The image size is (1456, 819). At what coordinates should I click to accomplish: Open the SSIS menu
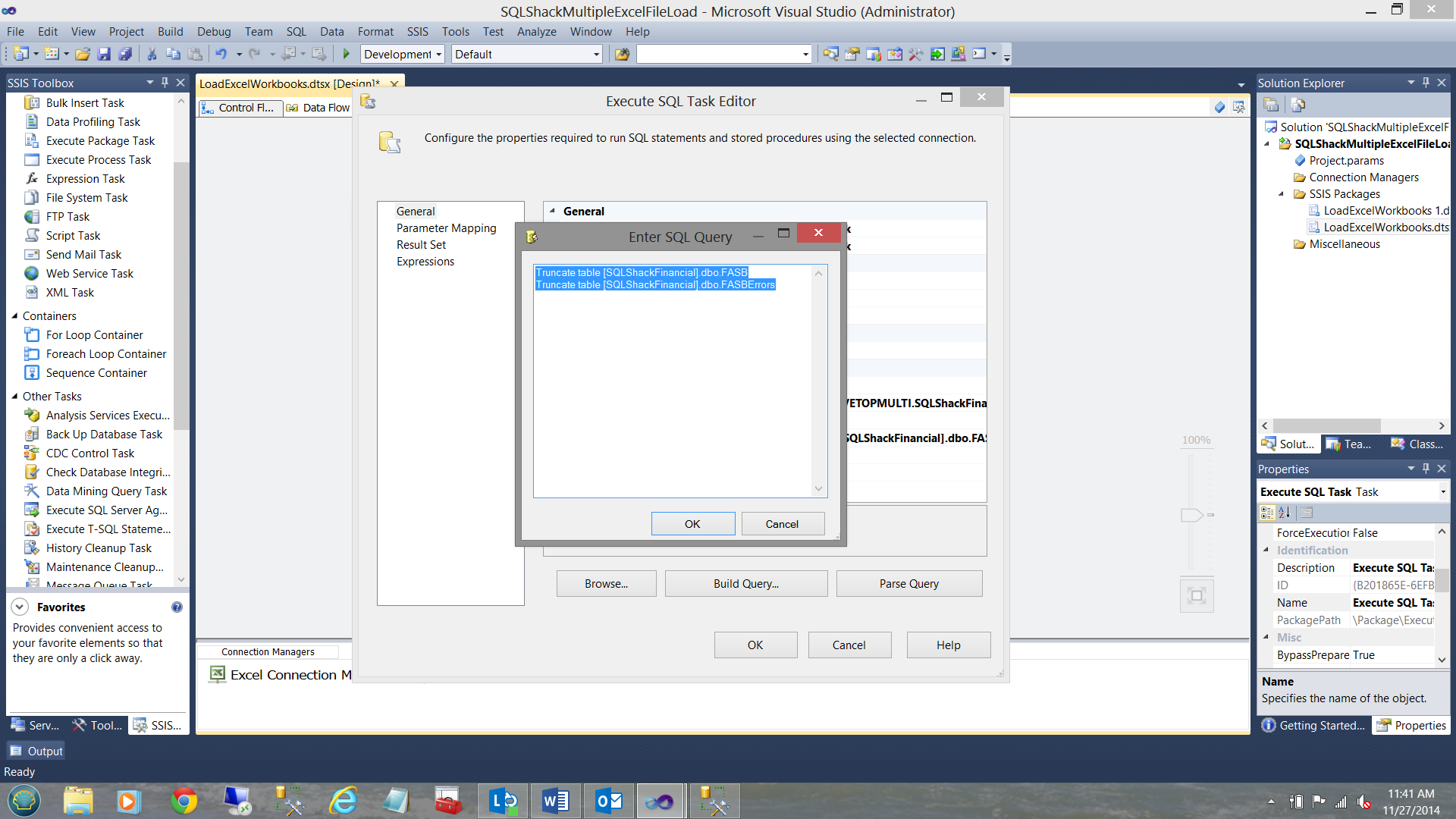[x=417, y=32]
